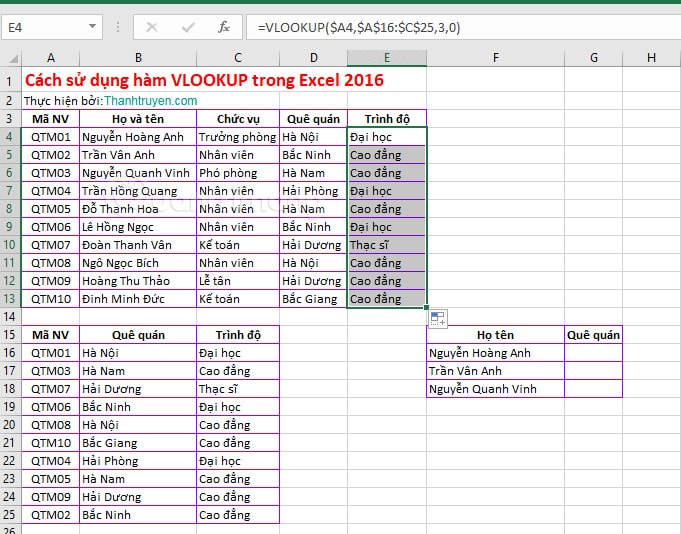Image resolution: width=681 pixels, height=534 pixels.
Task: Select cell 'Thạc sĩ' in column E
Action: [387, 245]
